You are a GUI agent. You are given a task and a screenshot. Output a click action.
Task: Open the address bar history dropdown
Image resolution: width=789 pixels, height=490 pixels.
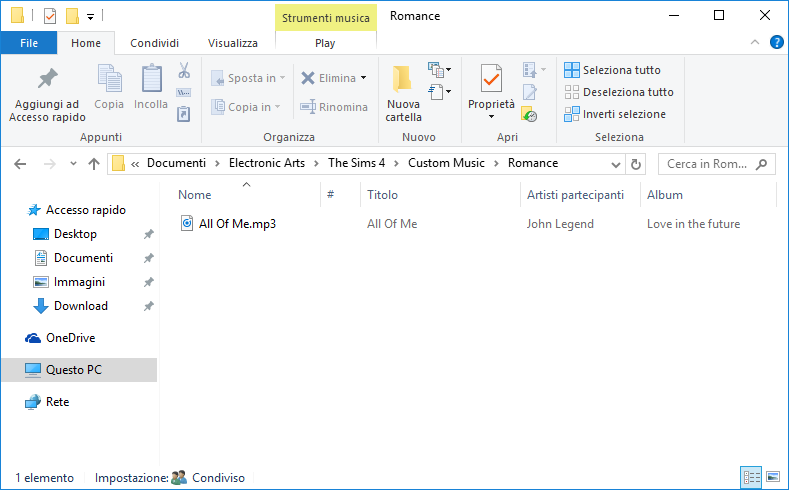tap(617, 164)
